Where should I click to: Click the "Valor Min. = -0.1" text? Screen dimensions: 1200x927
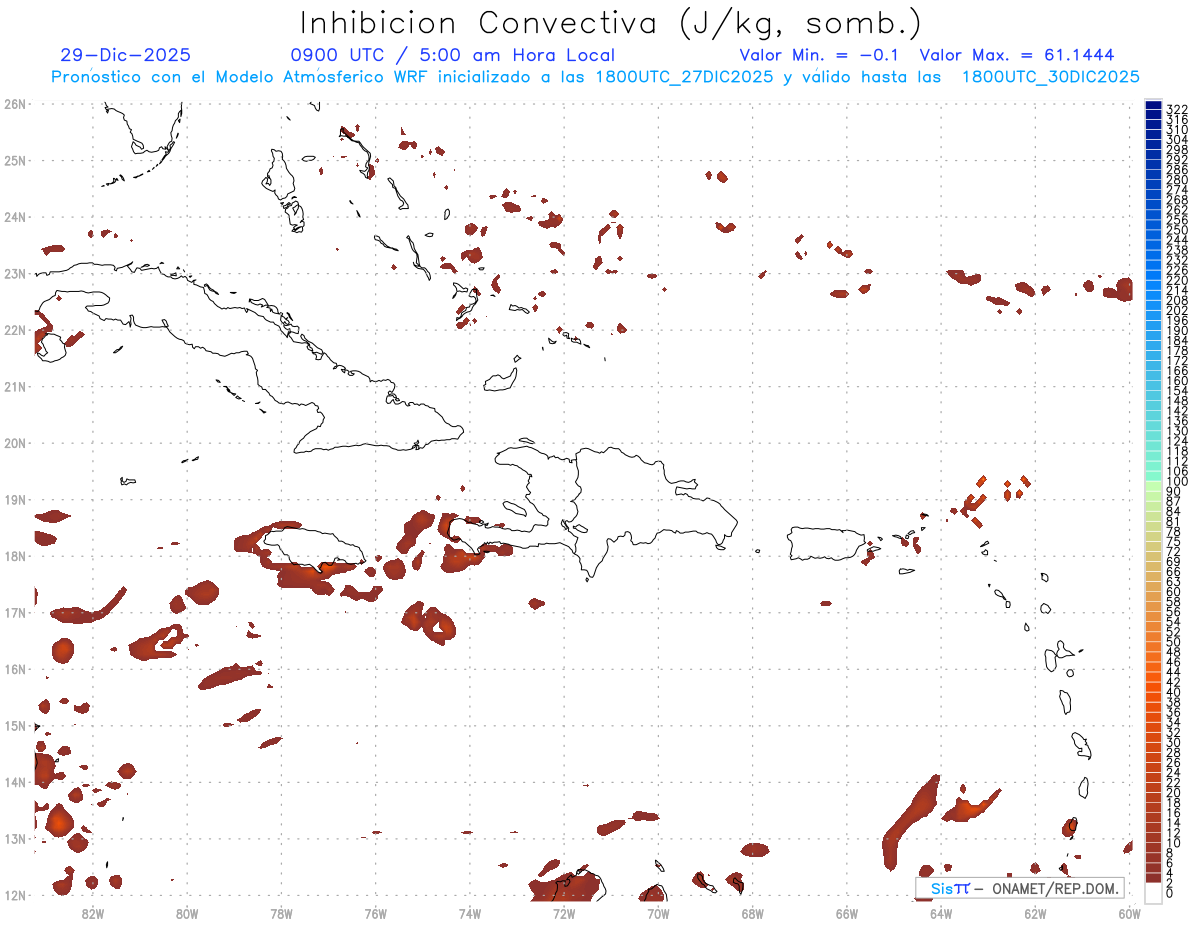click(x=819, y=55)
